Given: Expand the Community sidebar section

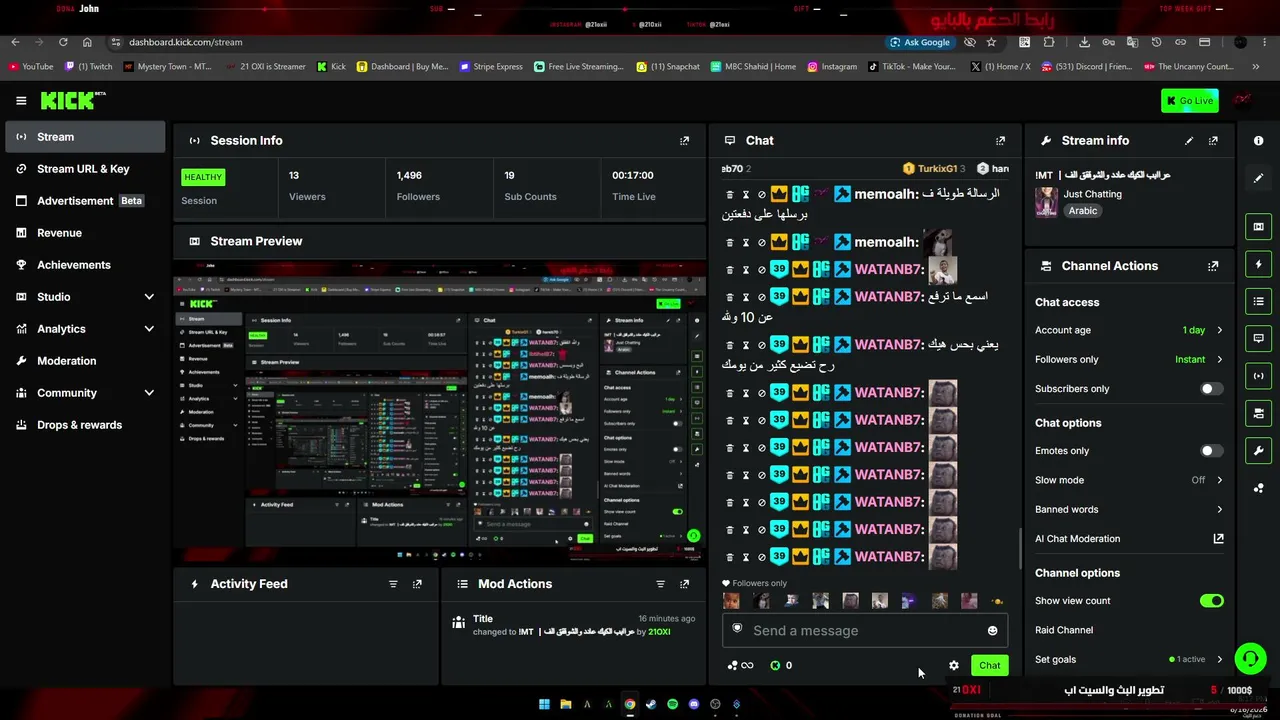Looking at the screenshot, I should [x=149, y=393].
